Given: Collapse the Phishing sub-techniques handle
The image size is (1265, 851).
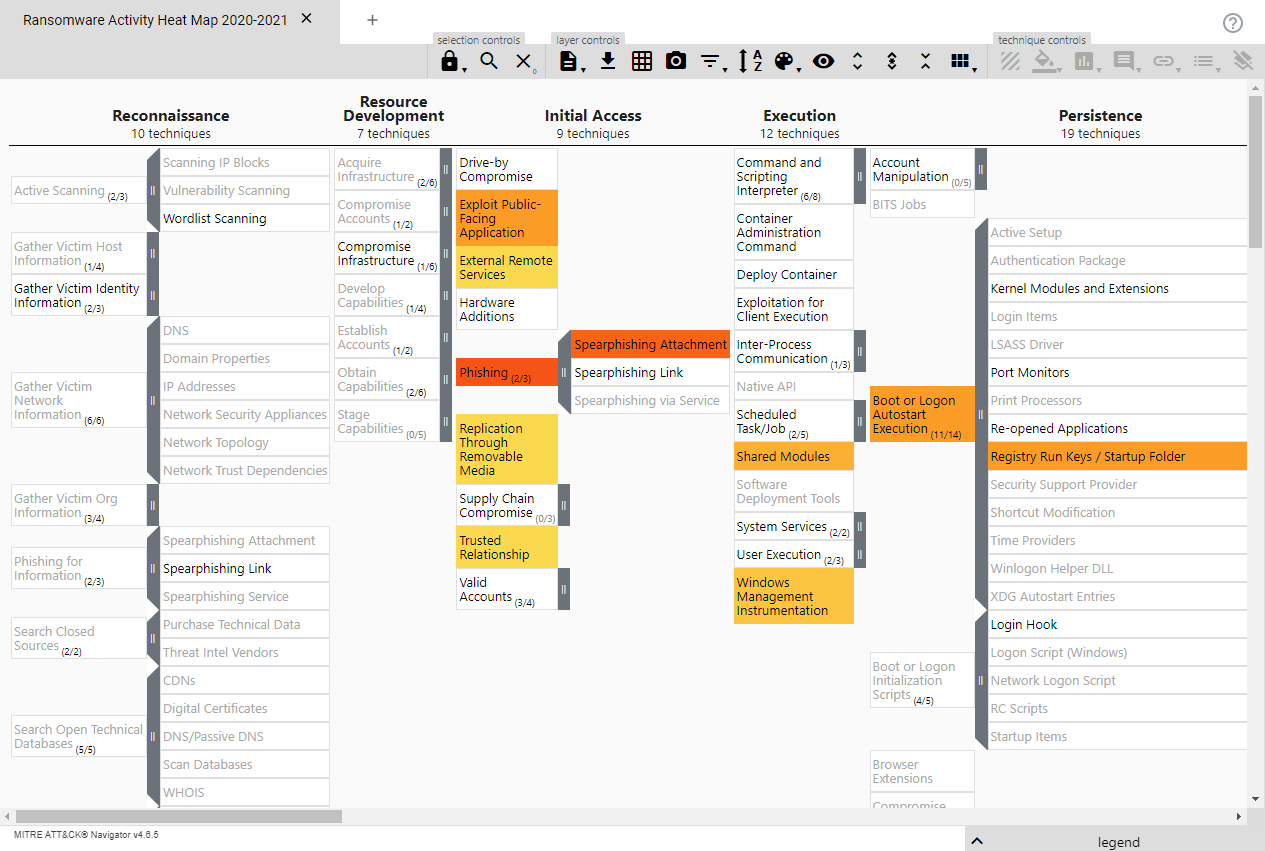Looking at the screenshot, I should click(563, 372).
